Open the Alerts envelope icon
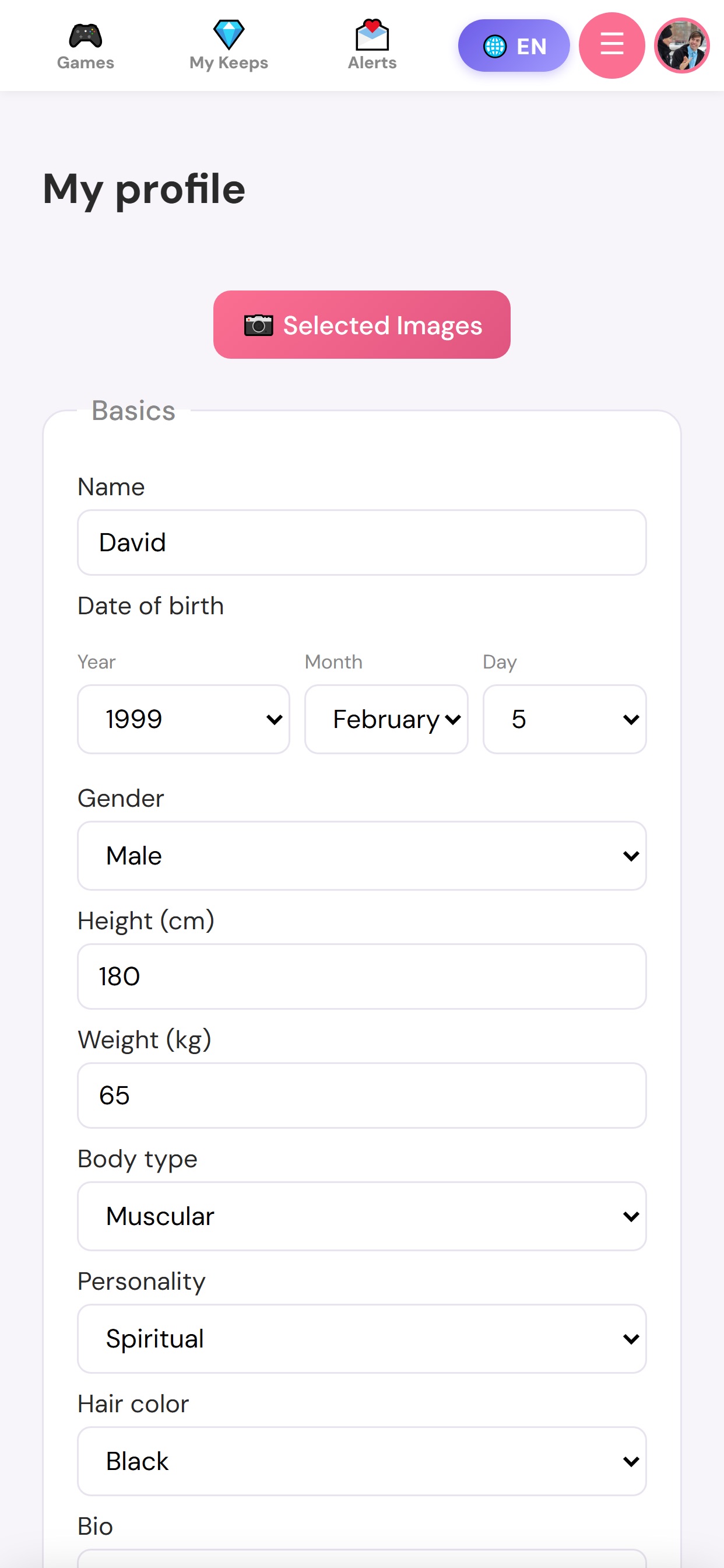Viewport: 724px width, 1568px height. [372, 34]
